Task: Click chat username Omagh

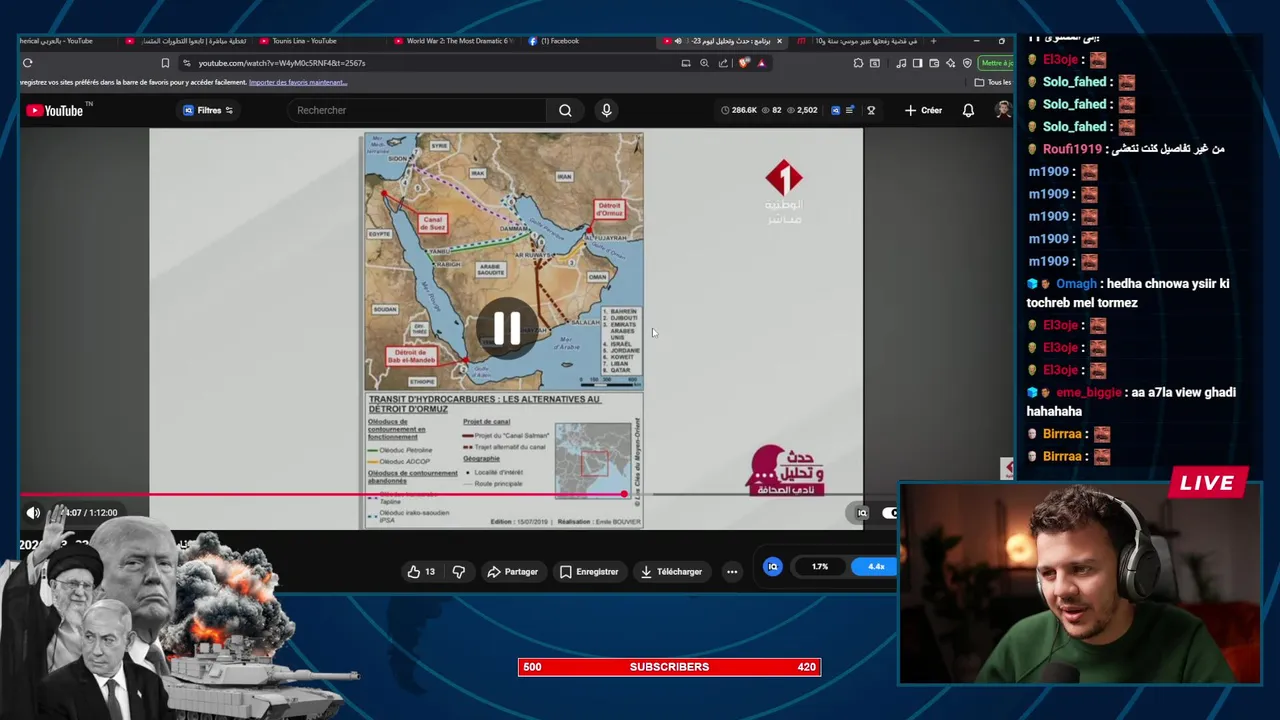Action: click(x=1076, y=284)
